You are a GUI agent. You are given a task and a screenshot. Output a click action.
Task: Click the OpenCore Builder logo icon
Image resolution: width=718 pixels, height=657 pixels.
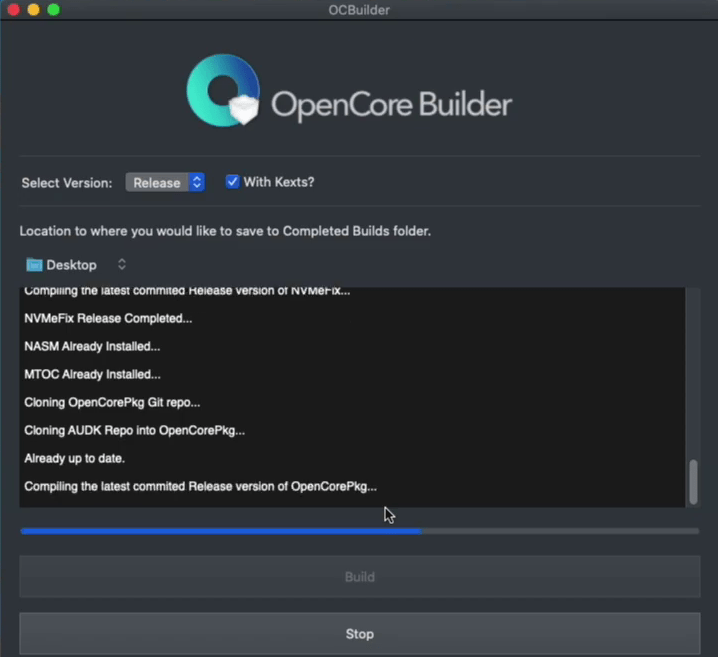[x=223, y=91]
